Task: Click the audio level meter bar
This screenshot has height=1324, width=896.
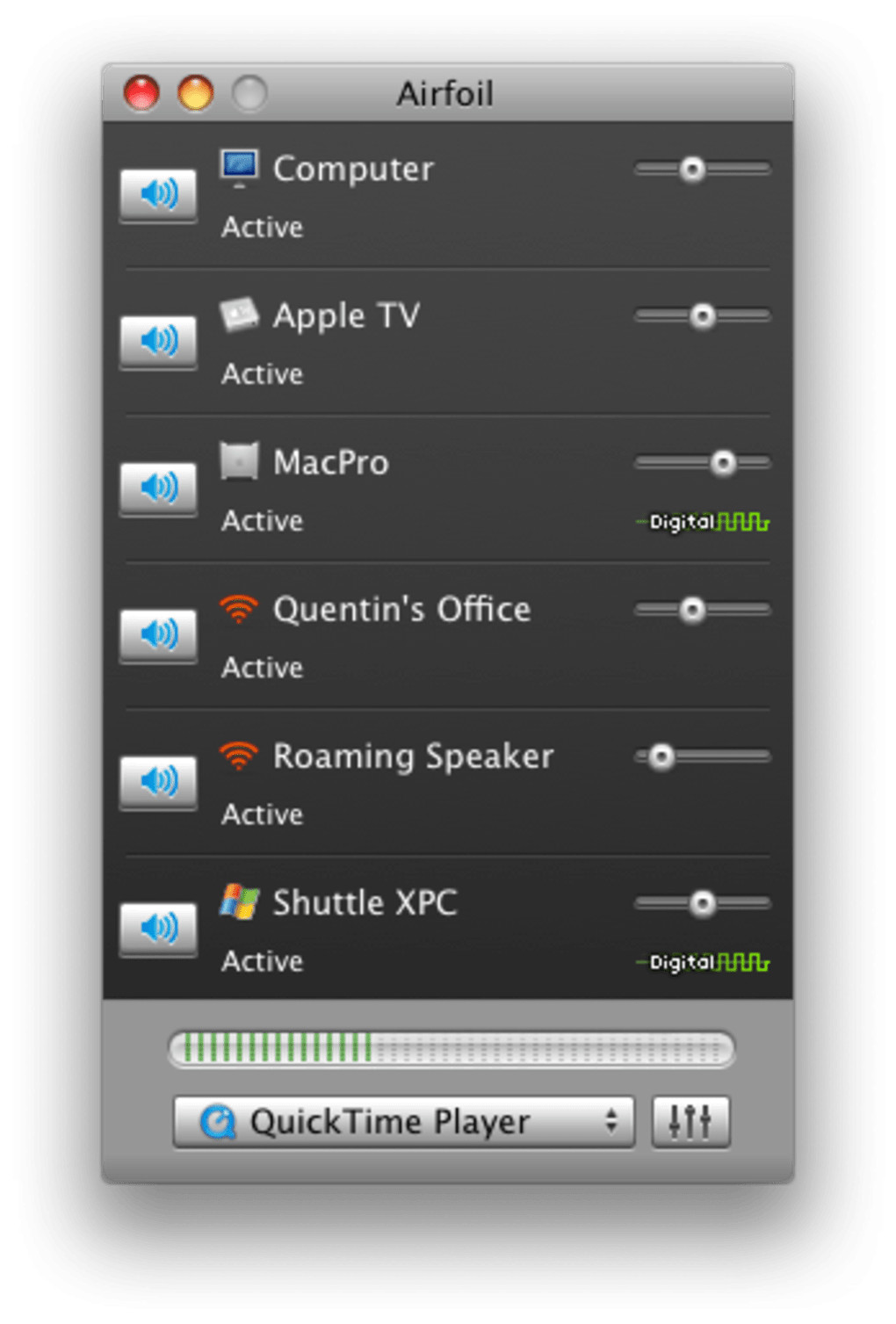Action: point(452,1048)
